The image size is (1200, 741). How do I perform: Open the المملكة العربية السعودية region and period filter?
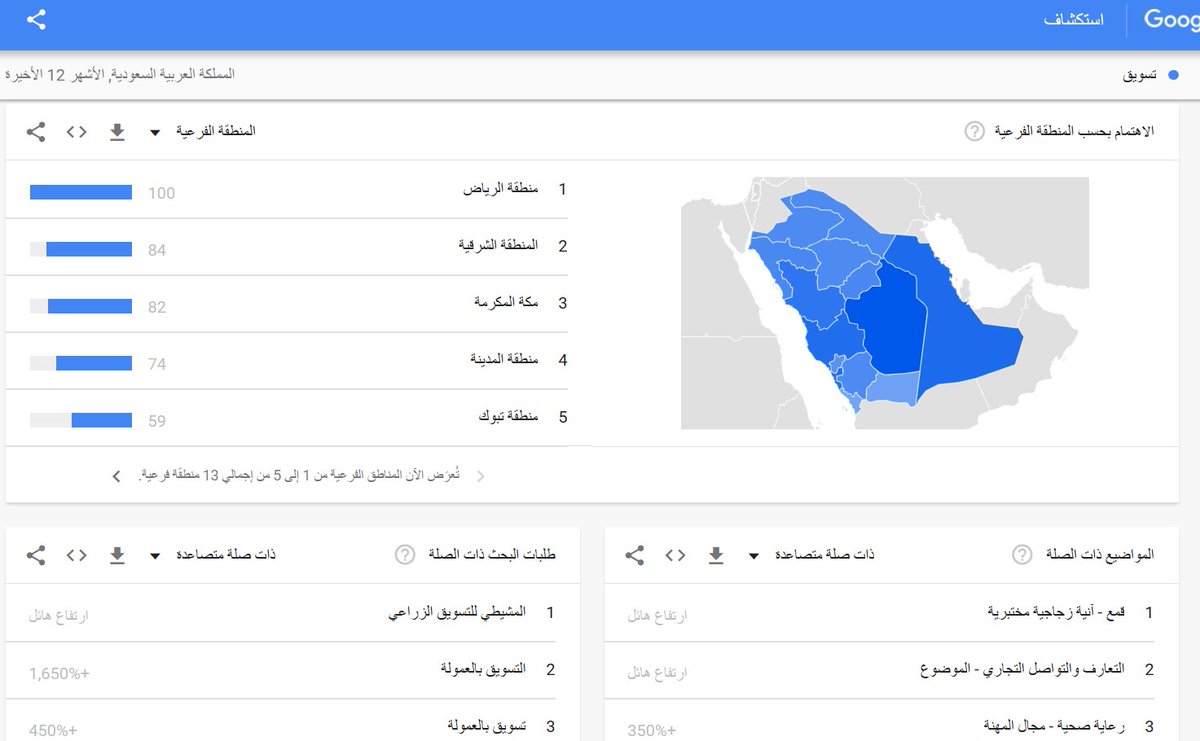point(121,75)
